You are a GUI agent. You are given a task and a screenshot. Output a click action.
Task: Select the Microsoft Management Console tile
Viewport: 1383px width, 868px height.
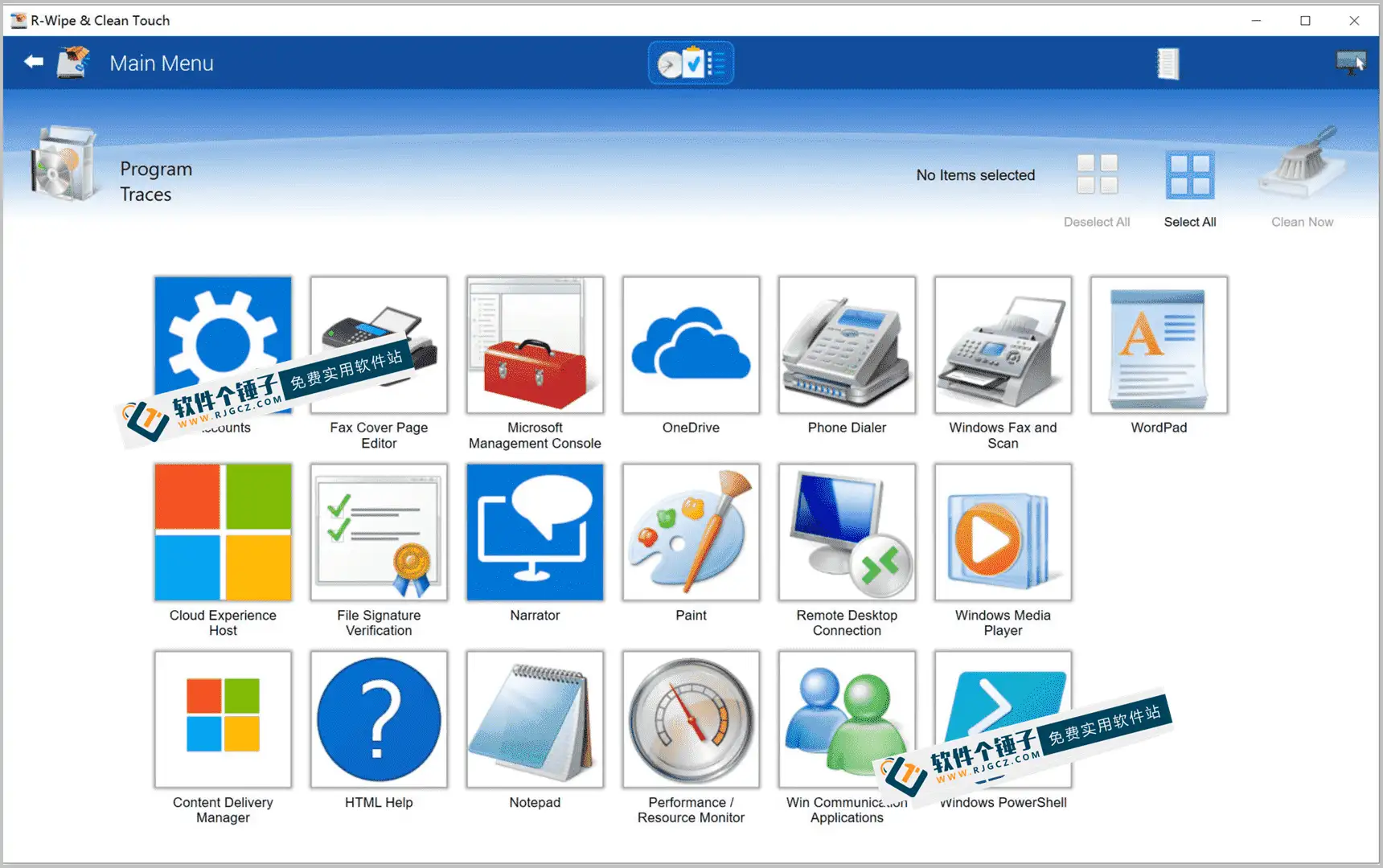[x=534, y=346]
